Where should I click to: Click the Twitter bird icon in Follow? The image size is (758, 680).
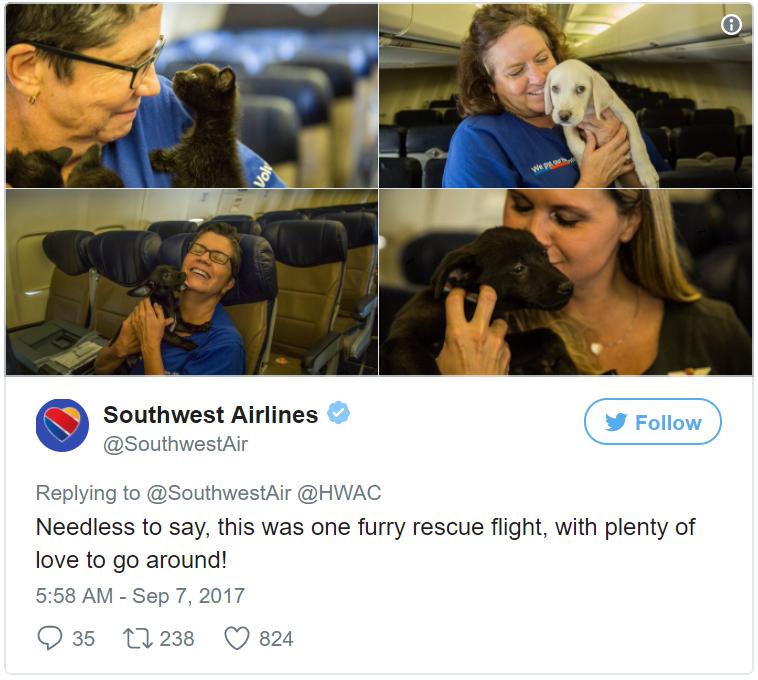[616, 422]
